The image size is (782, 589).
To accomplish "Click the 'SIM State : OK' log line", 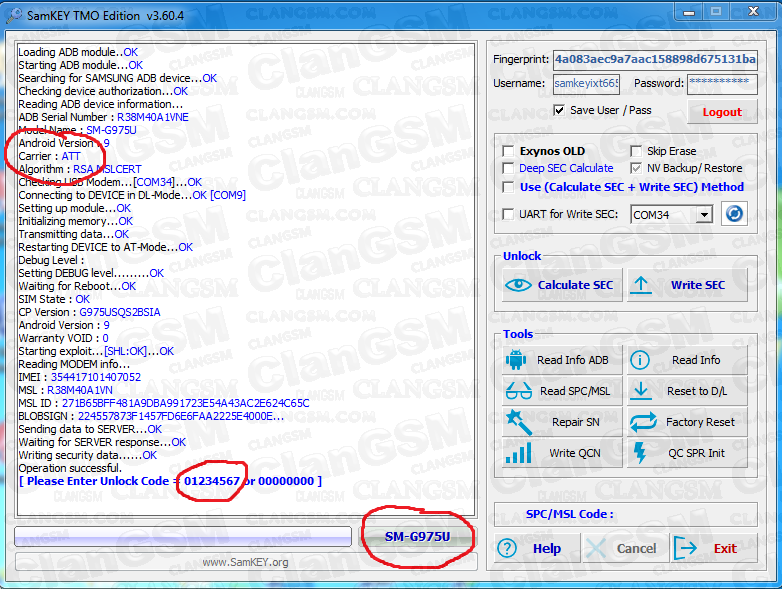I will tap(54, 299).
